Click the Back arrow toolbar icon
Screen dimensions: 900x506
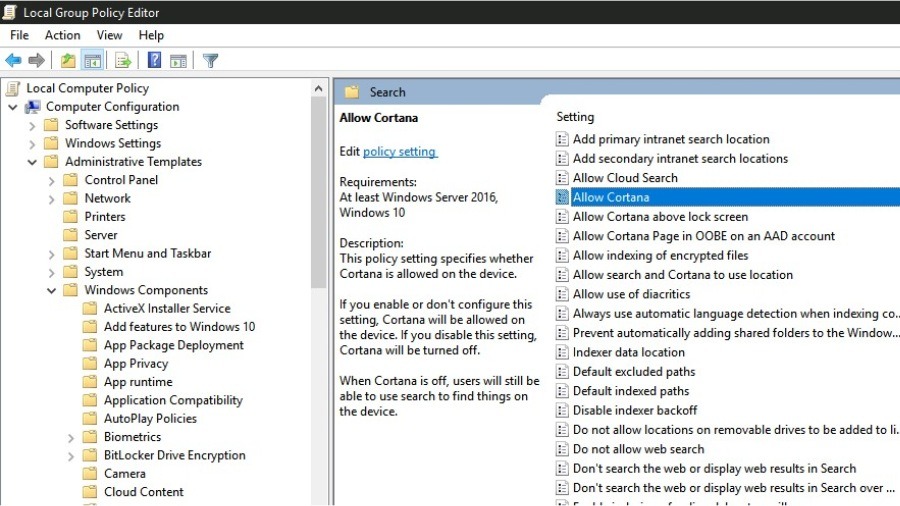pyautogui.click(x=13, y=60)
